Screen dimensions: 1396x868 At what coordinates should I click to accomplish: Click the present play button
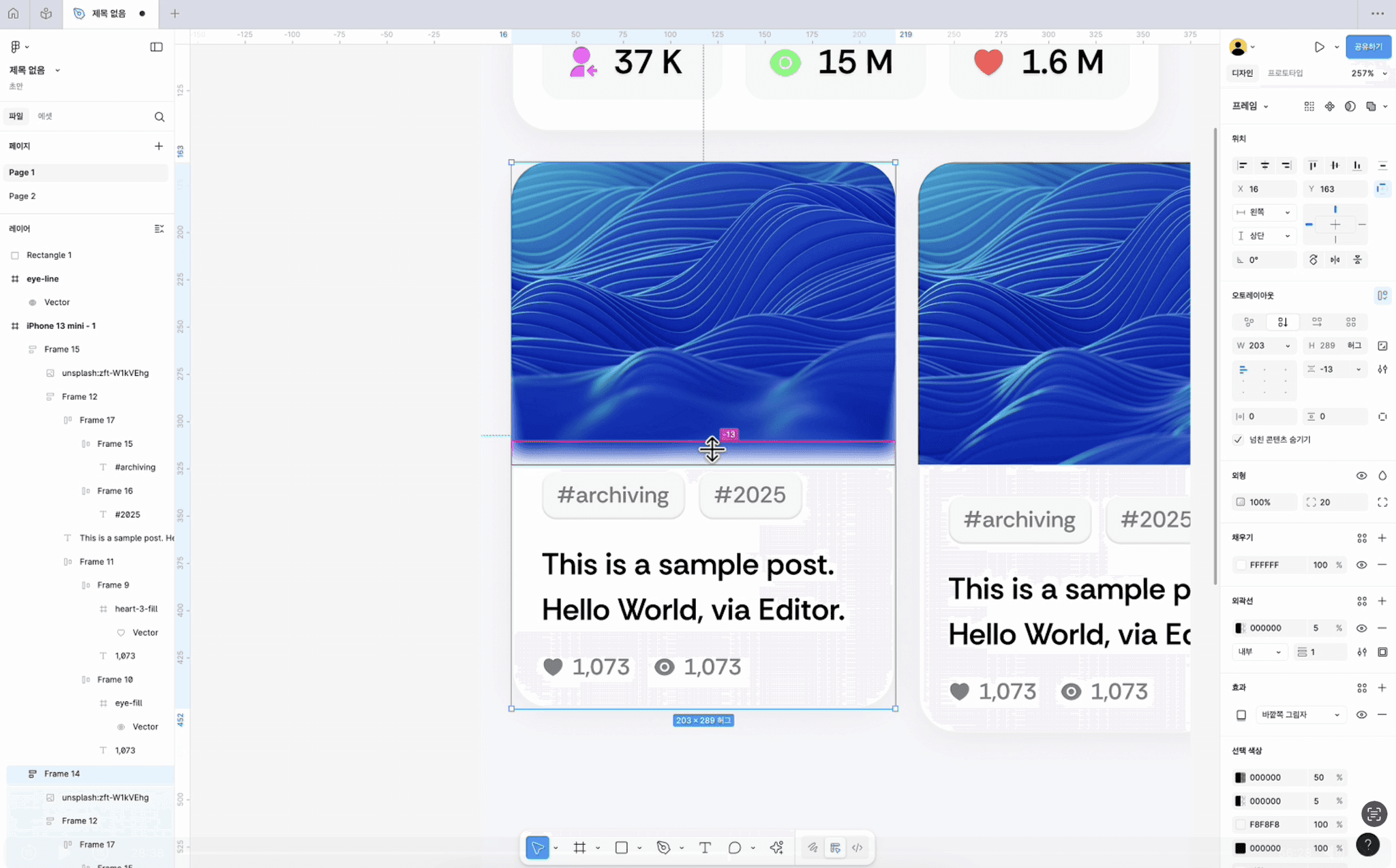[x=1319, y=47]
